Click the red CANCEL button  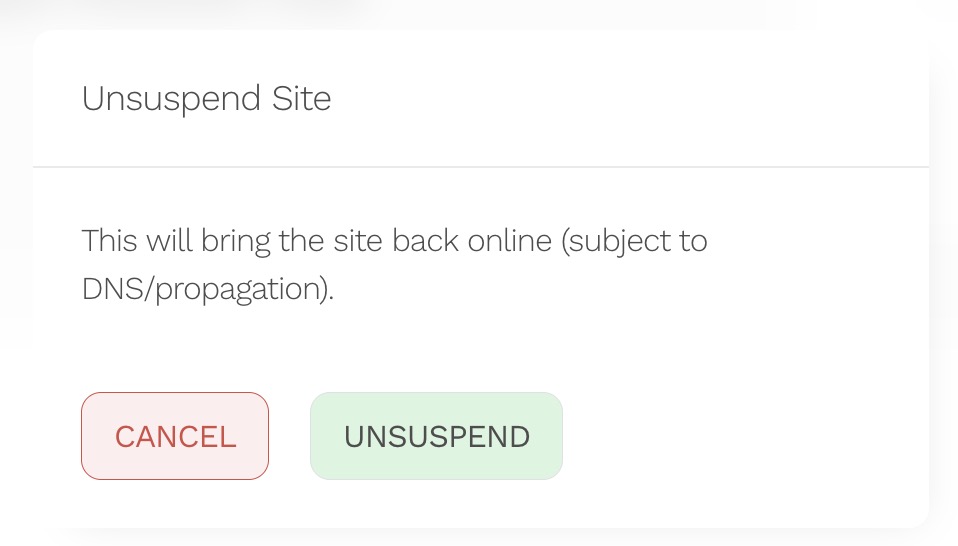click(x=175, y=436)
